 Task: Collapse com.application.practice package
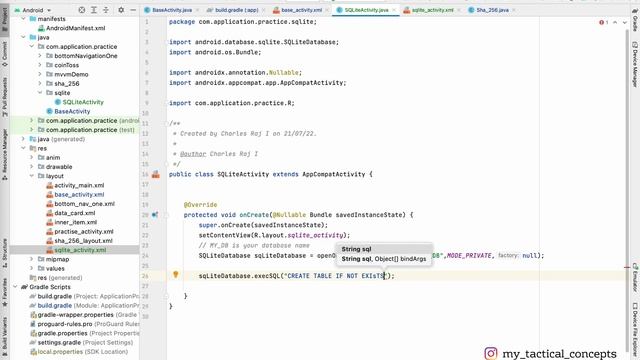pyautogui.click(x=31, y=47)
